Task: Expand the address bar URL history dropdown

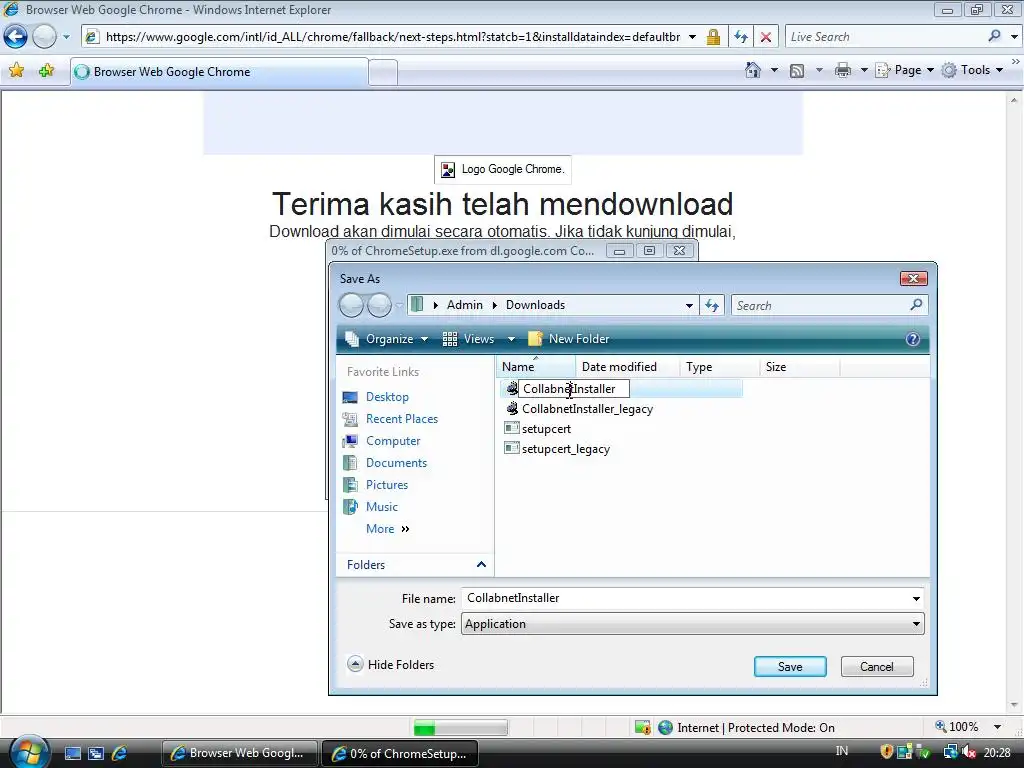Action: pos(692,37)
